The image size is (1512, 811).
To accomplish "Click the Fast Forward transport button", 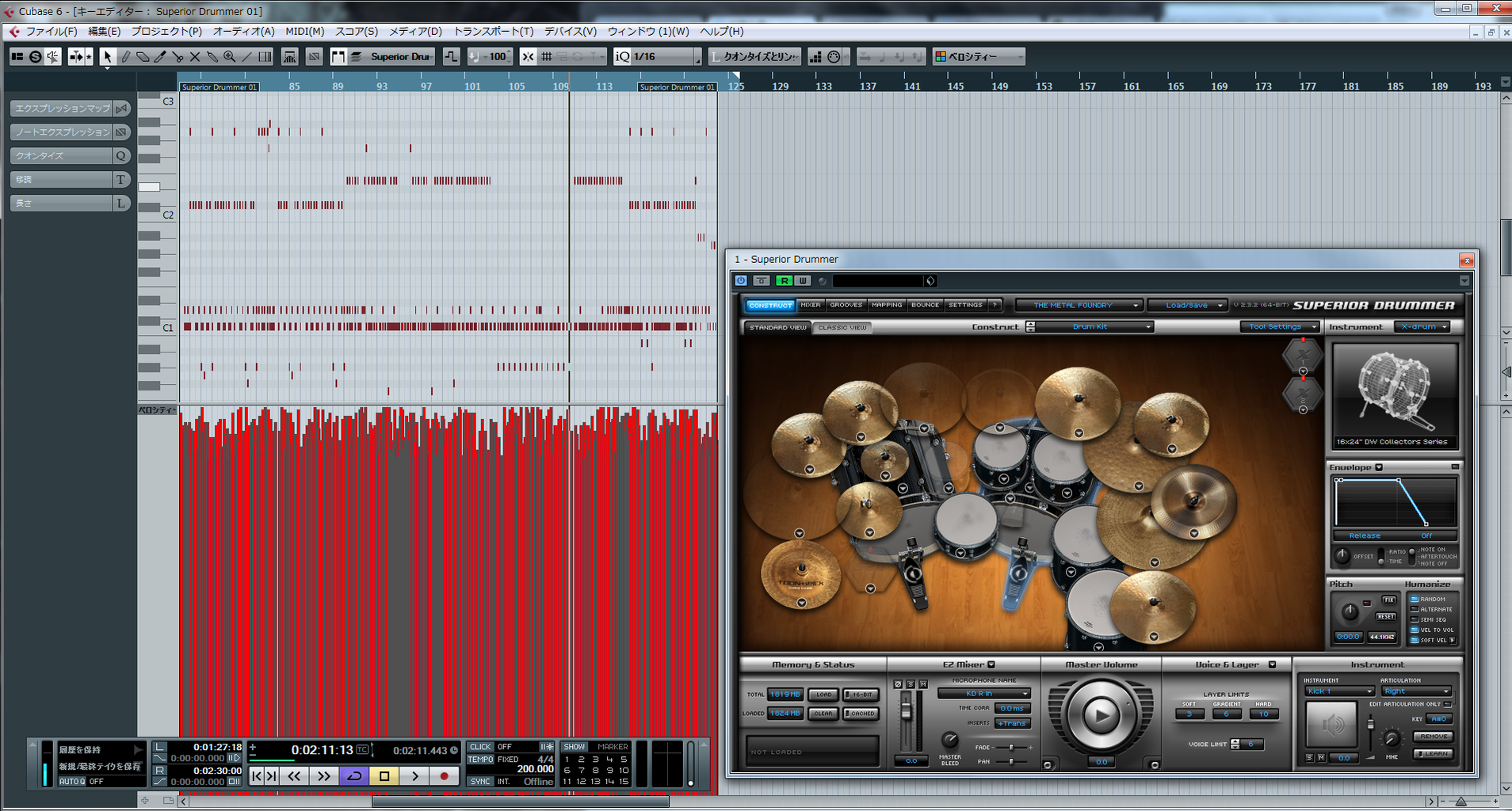I will (323, 776).
